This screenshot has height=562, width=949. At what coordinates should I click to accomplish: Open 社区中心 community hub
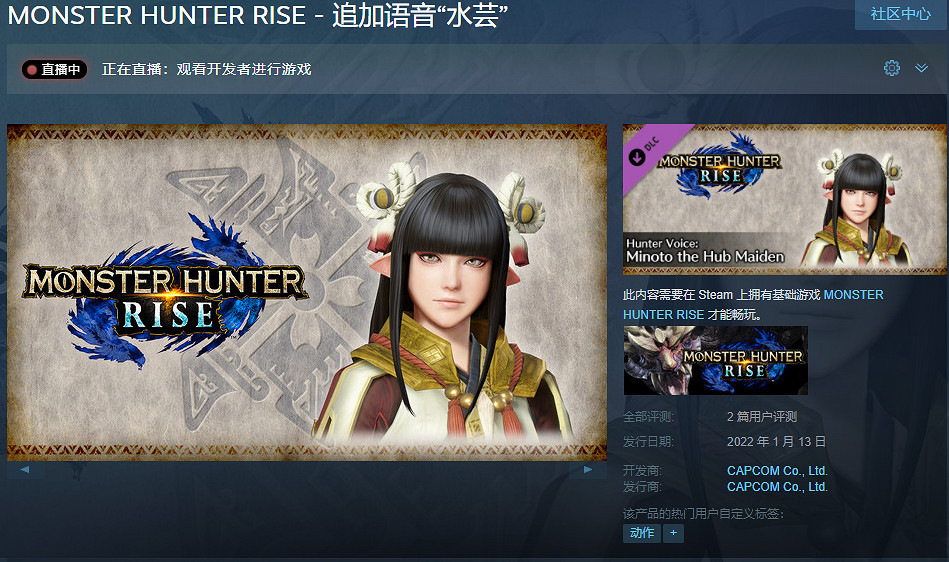tap(901, 14)
